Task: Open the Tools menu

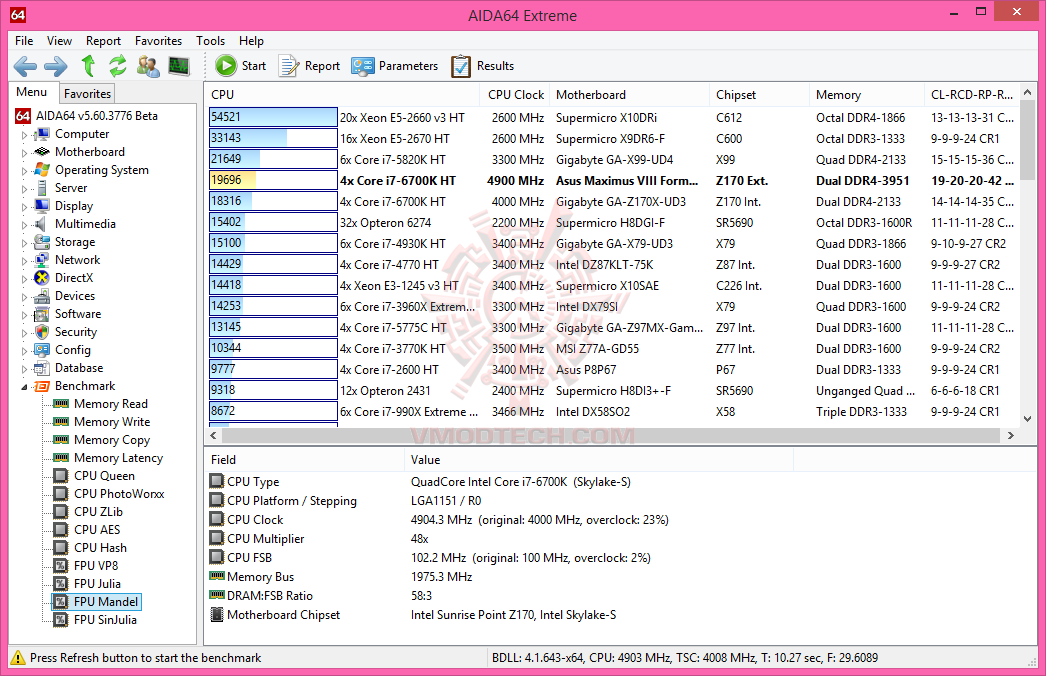Action: pos(210,41)
